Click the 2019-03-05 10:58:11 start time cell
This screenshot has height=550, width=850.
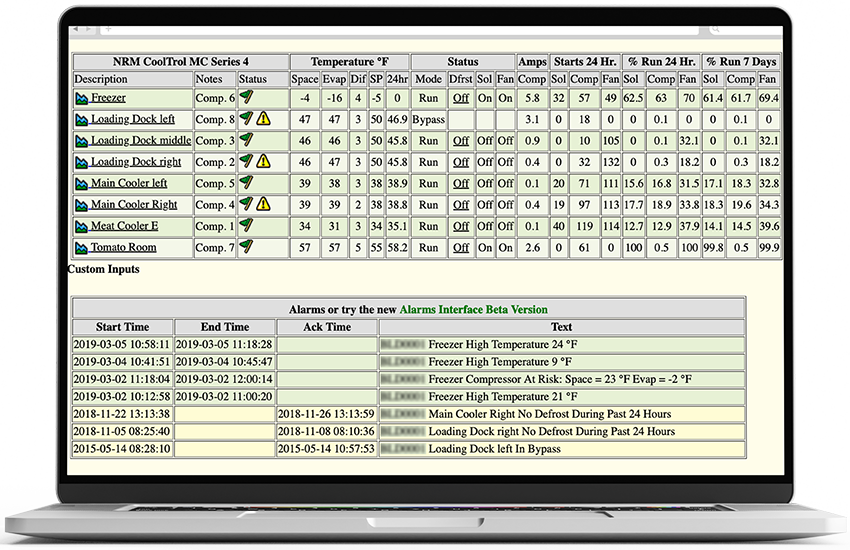click(123, 344)
